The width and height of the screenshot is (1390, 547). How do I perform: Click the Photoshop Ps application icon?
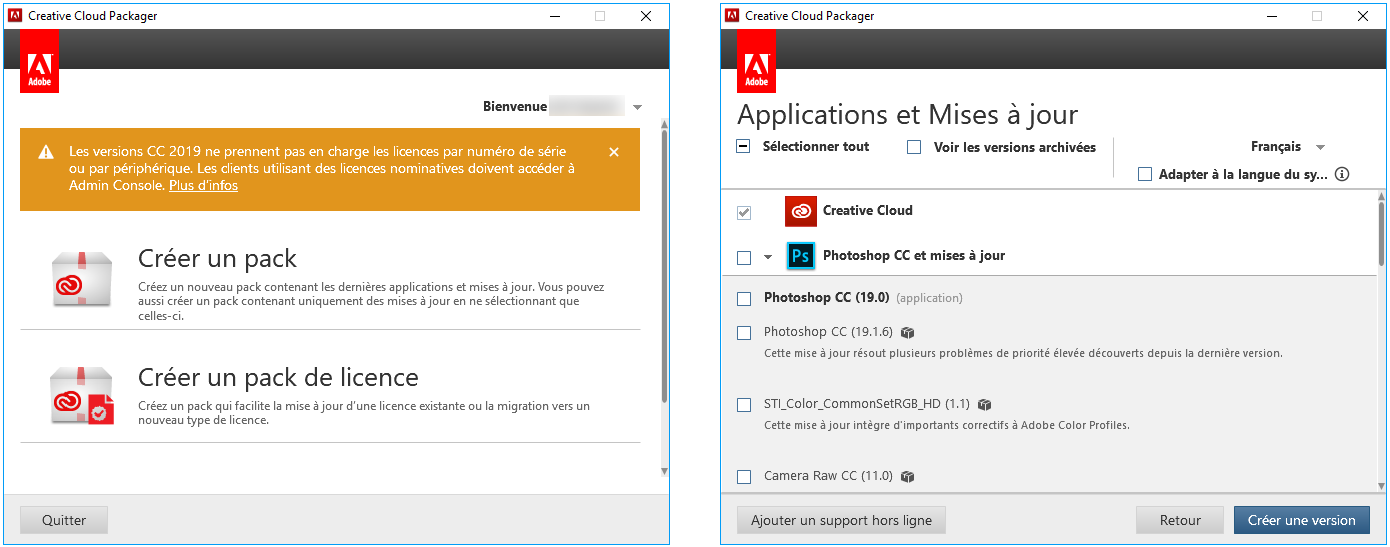click(800, 256)
